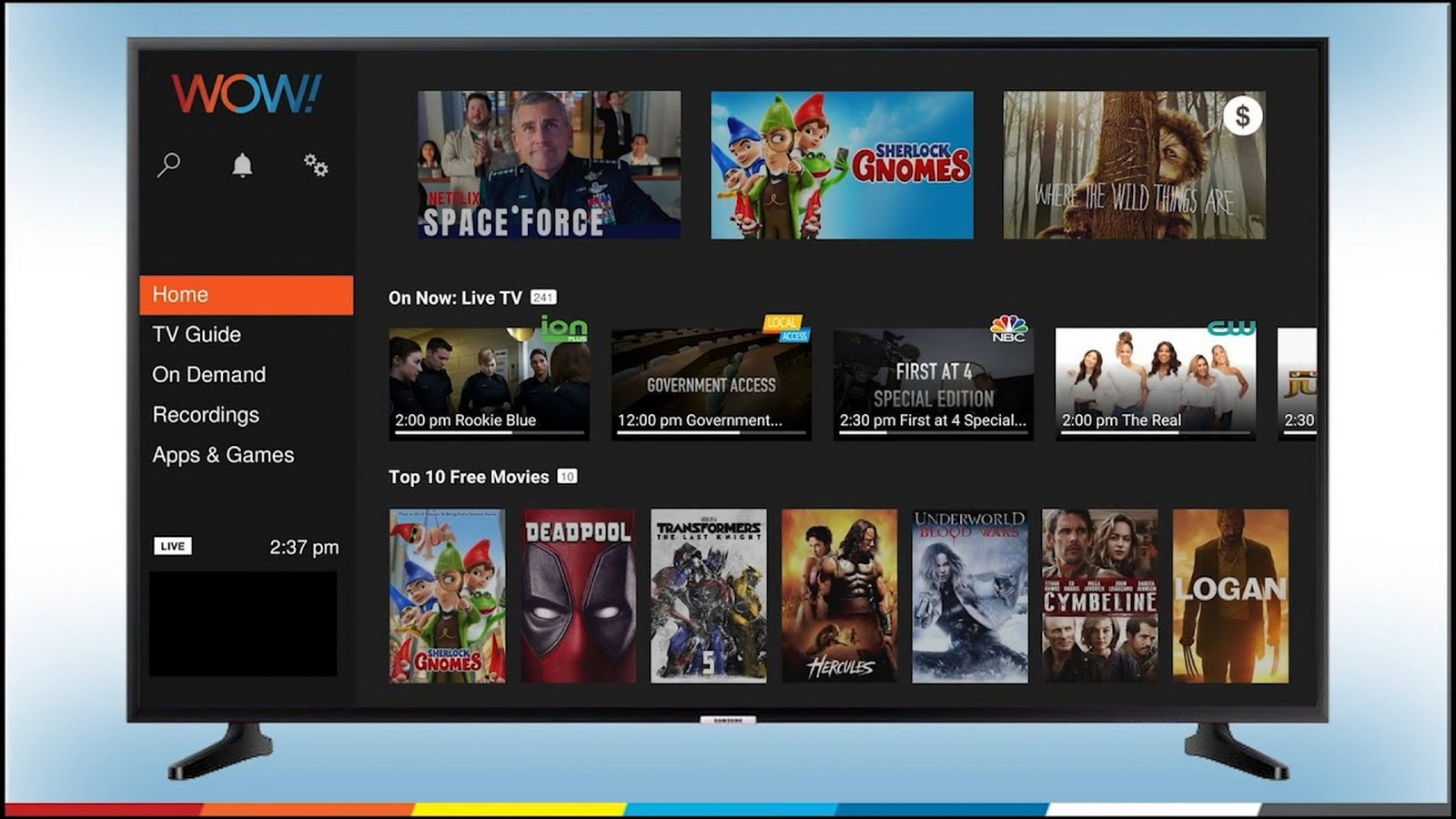The height and width of the screenshot is (819, 1456).
Task: Open Recordings from the sidebar
Action: 206,415
